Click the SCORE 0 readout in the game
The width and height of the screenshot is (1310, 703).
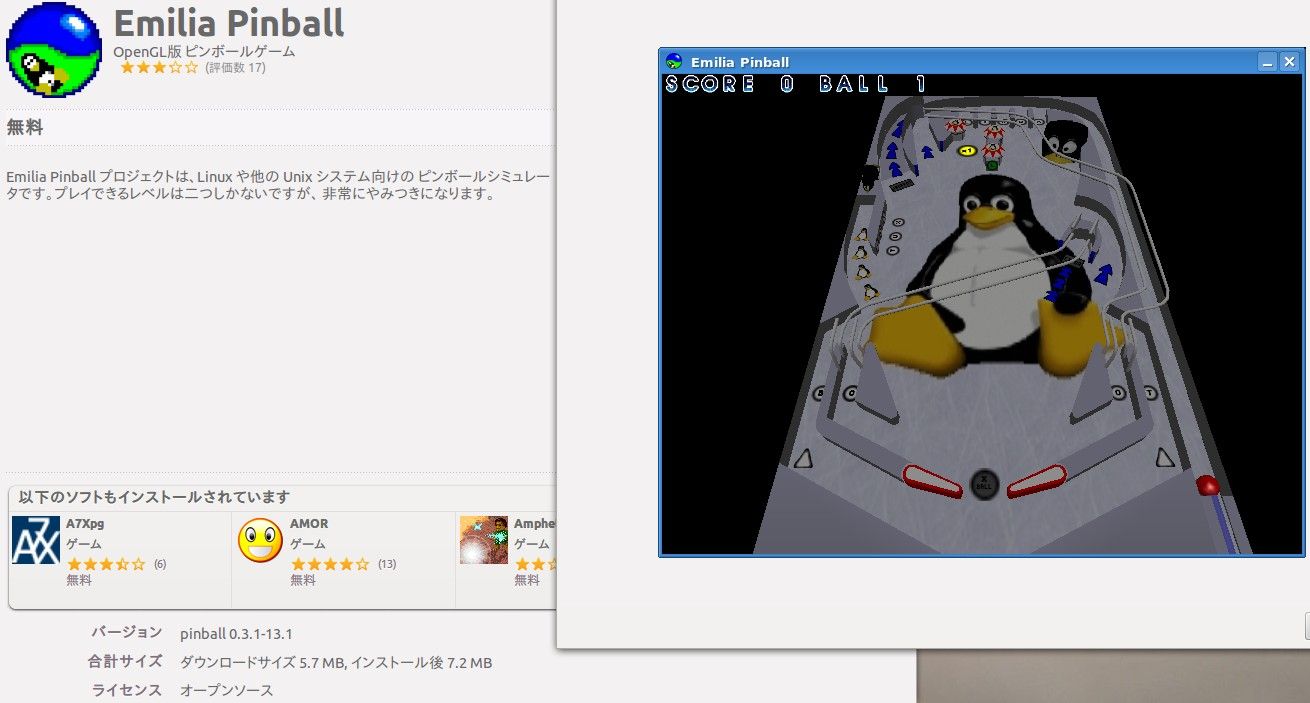point(730,84)
